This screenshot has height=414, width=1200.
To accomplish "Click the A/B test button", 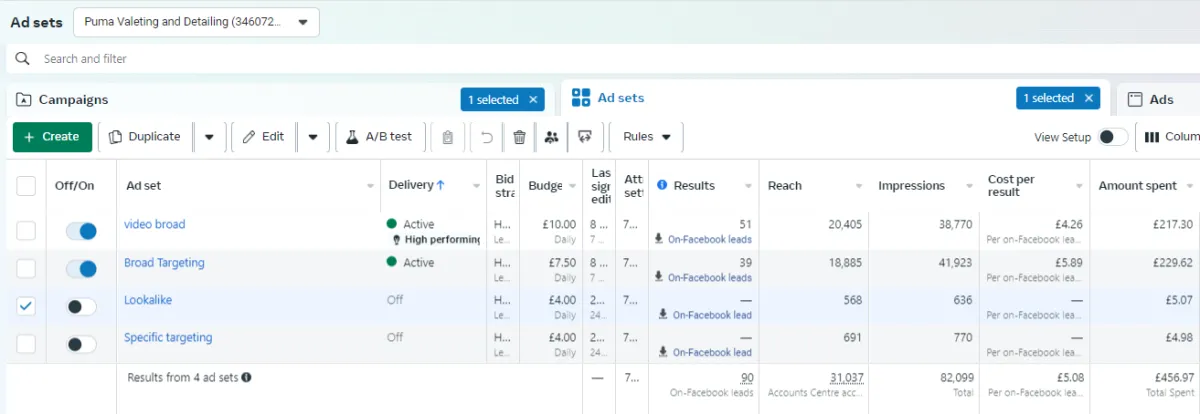I will (380, 137).
